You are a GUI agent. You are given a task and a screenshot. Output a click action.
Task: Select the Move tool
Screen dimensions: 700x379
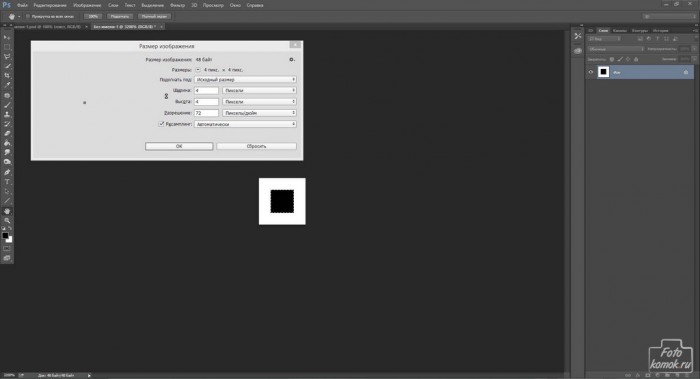click(7, 37)
